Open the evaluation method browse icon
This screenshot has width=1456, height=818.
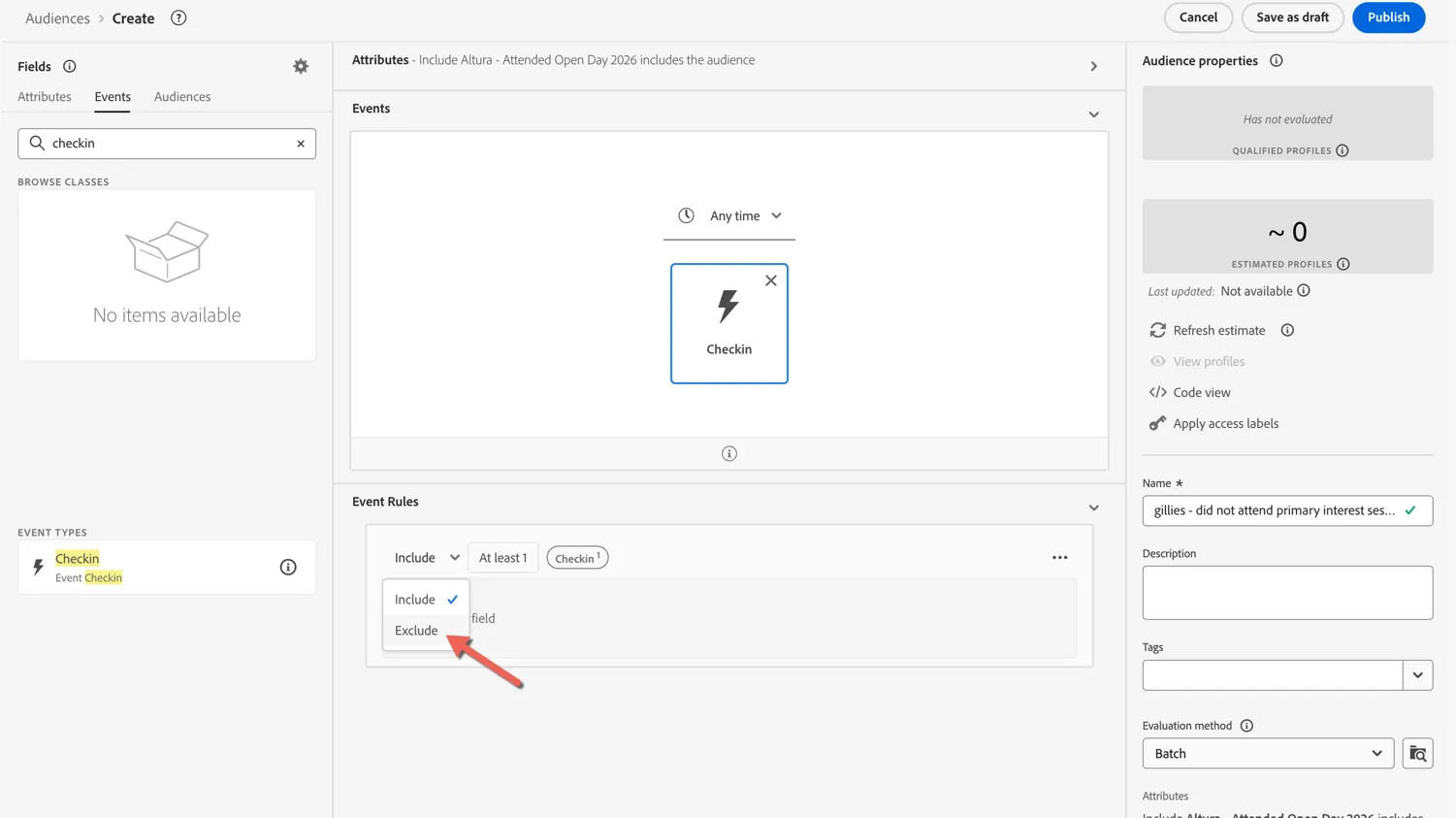click(x=1418, y=754)
